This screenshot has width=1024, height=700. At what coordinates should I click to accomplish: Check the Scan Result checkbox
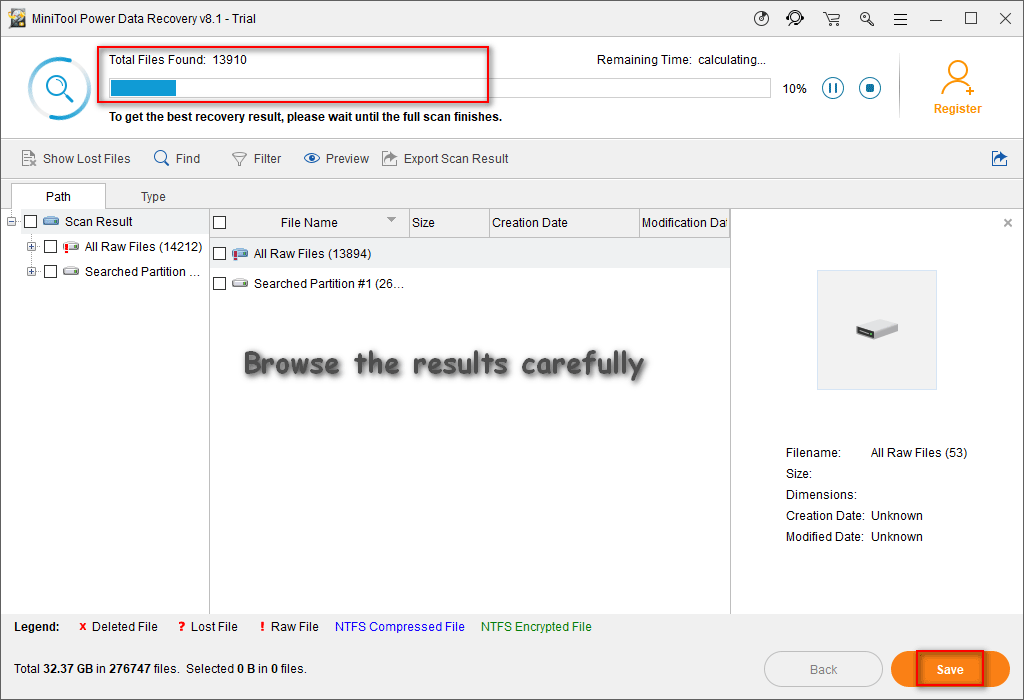pyautogui.click(x=30, y=222)
